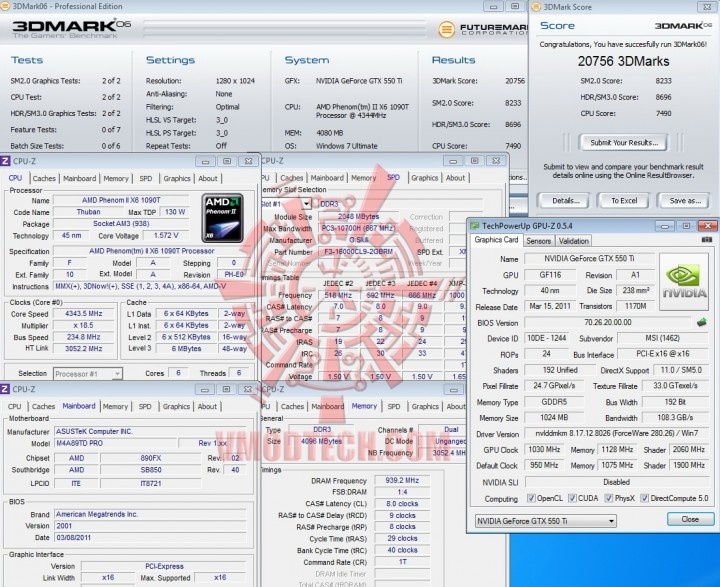Switch to the Validation tab in GPU-Z

[x=574, y=241]
